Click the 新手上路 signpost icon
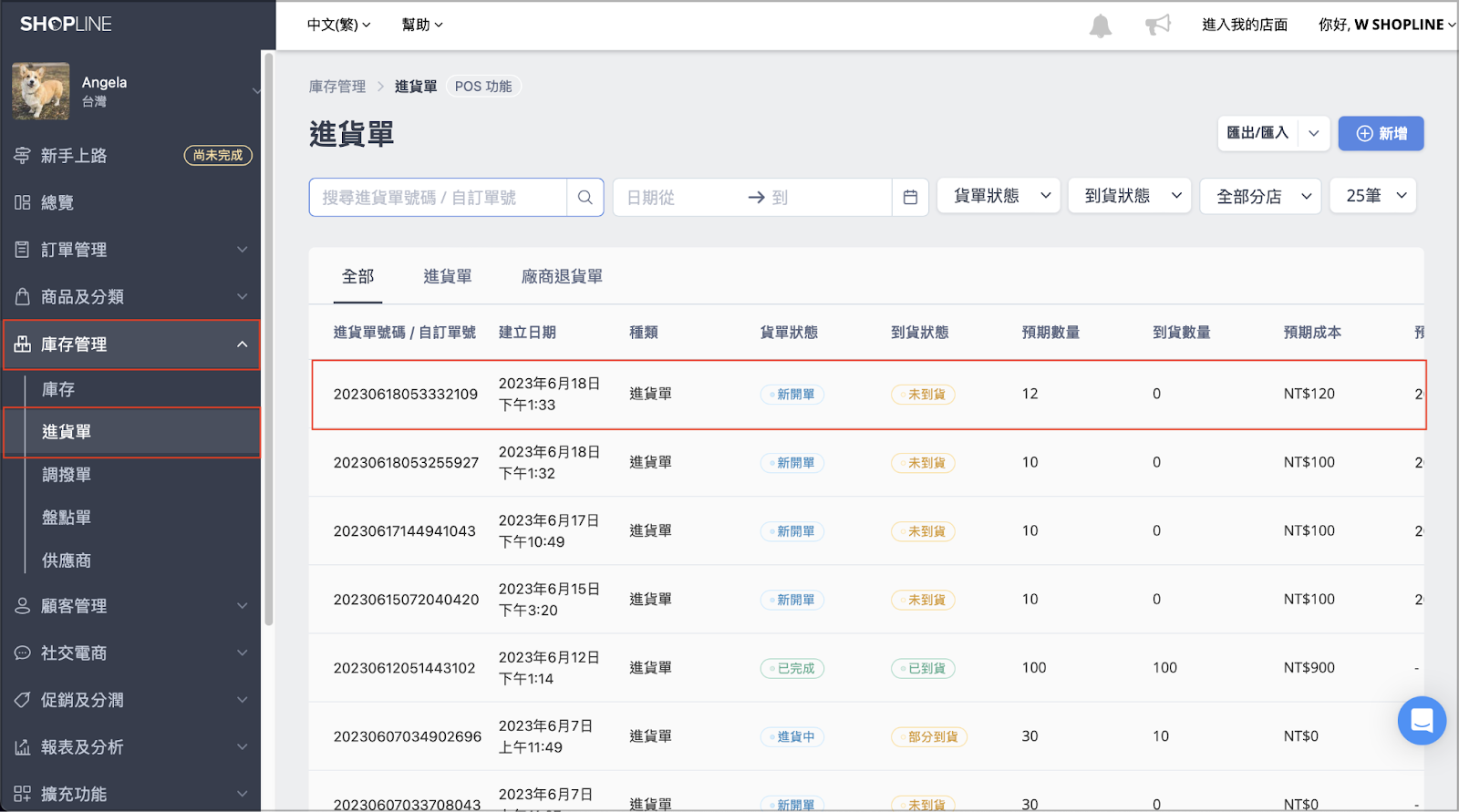The width and height of the screenshot is (1459, 812). (x=23, y=156)
